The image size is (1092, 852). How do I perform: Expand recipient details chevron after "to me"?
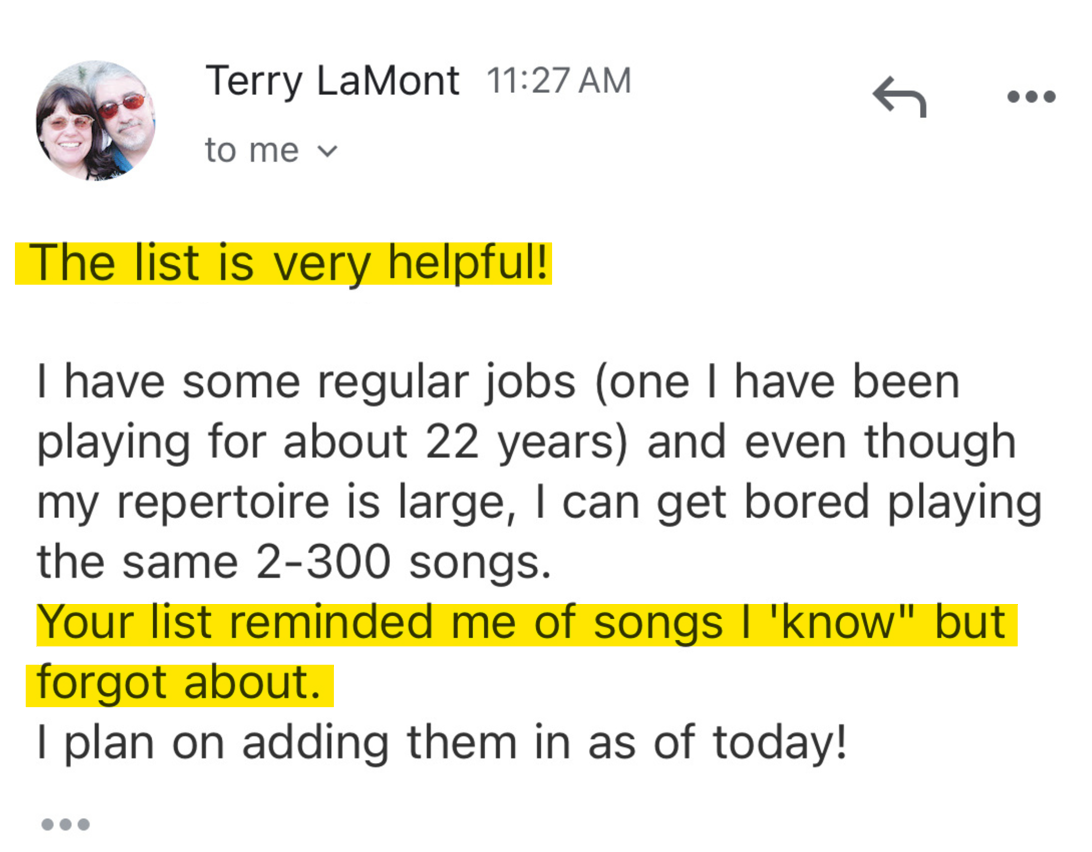[x=327, y=152]
